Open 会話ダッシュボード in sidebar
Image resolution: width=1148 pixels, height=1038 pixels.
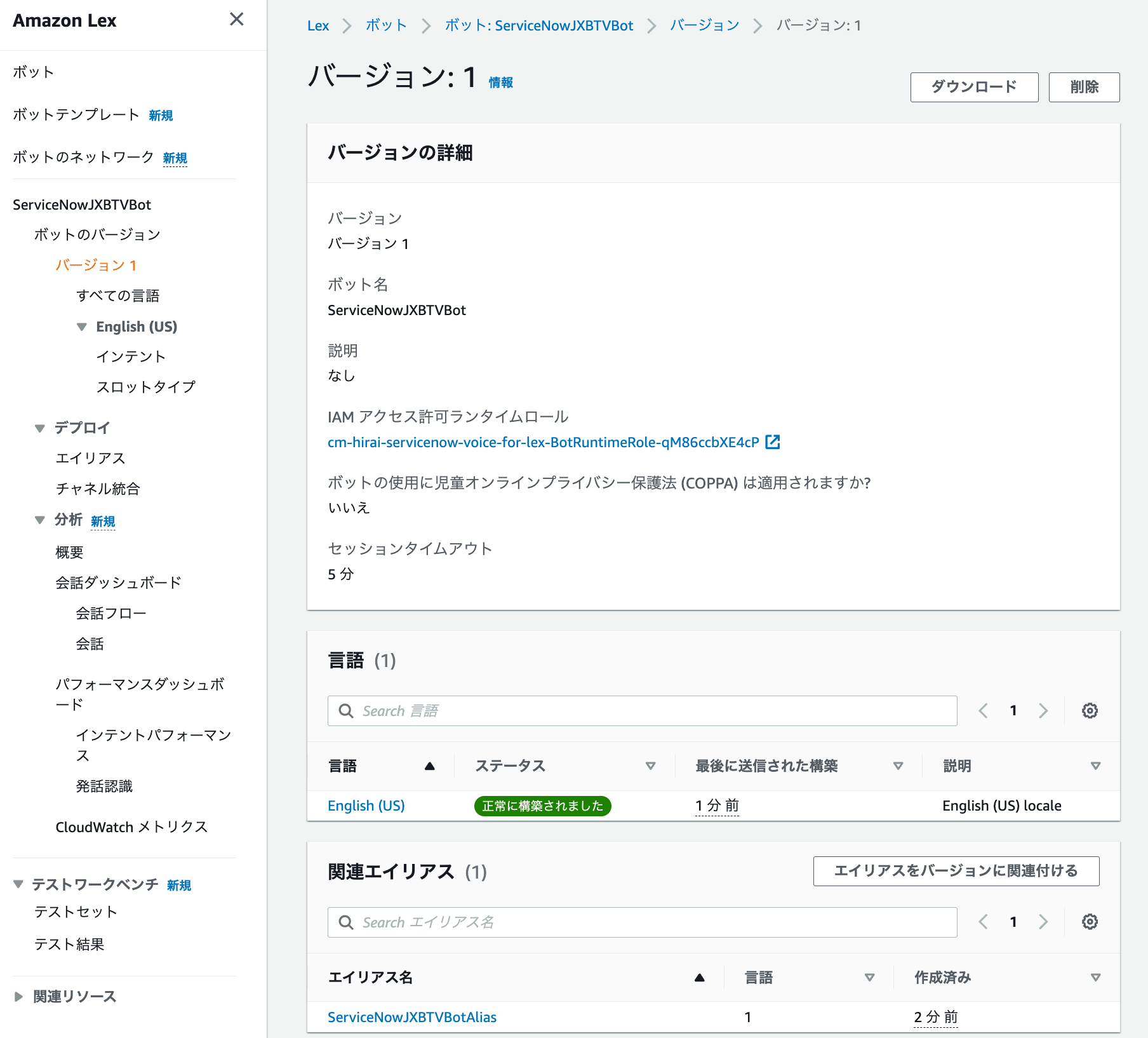click(x=118, y=583)
